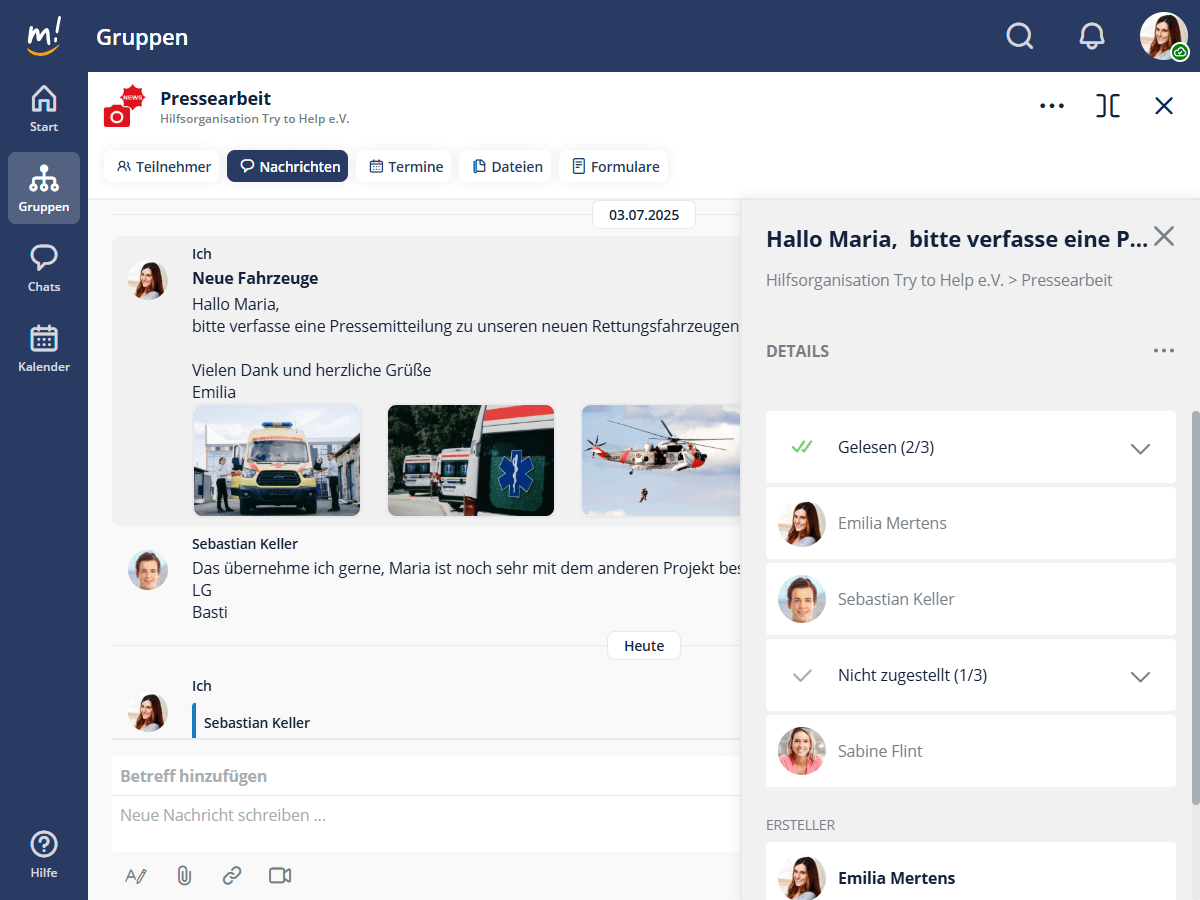
Task: Start a video call with camera icon
Action: (x=280, y=876)
